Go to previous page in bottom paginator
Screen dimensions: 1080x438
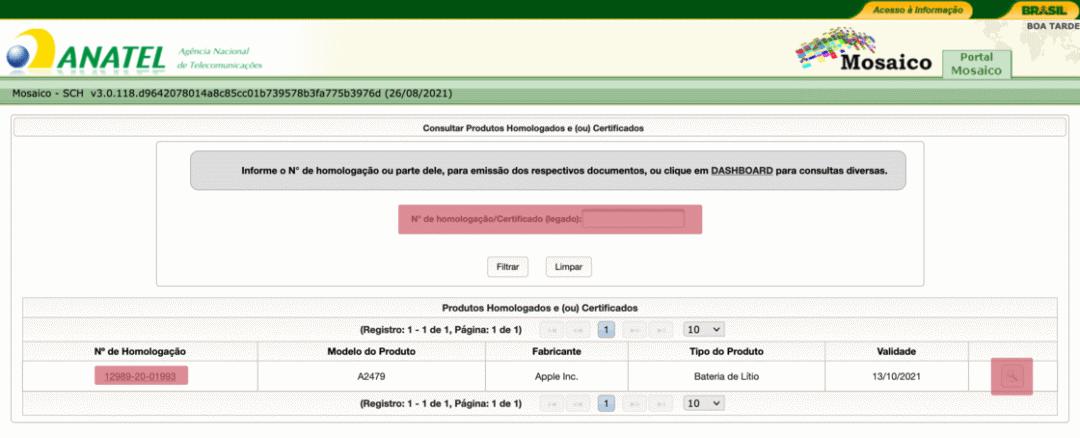pos(578,404)
